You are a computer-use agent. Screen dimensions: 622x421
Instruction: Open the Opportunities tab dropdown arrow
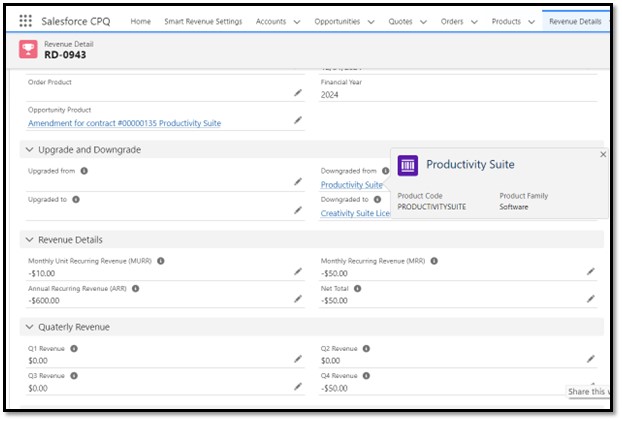click(371, 22)
